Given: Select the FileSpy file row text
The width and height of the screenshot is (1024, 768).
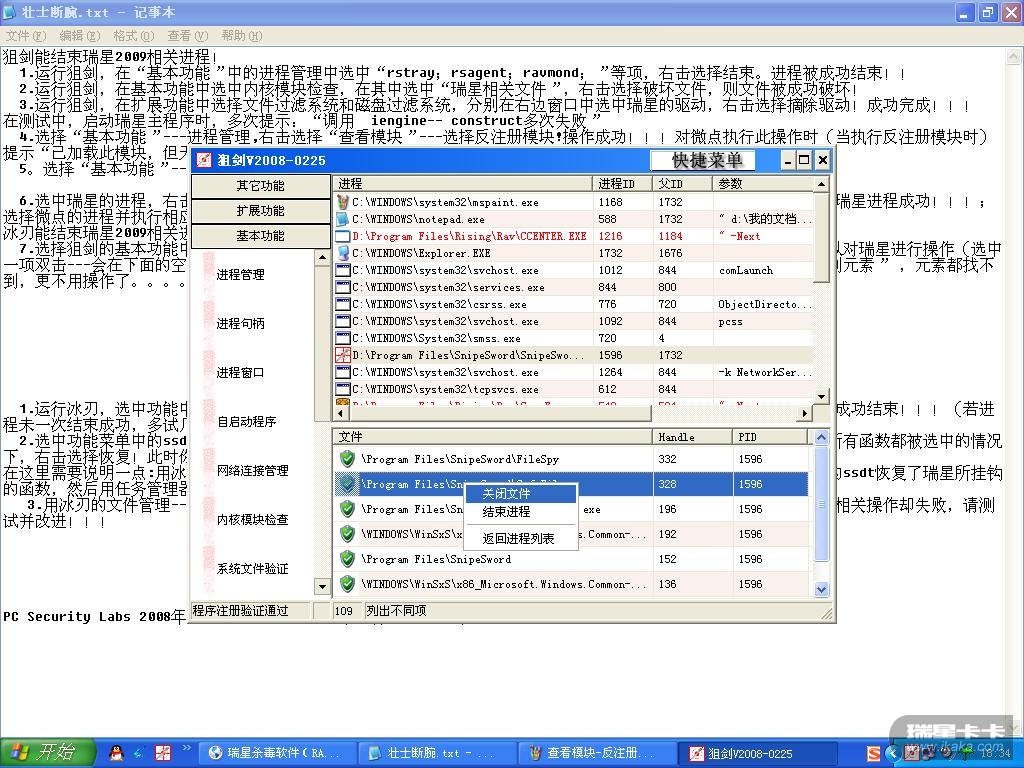Looking at the screenshot, I should point(460,459).
